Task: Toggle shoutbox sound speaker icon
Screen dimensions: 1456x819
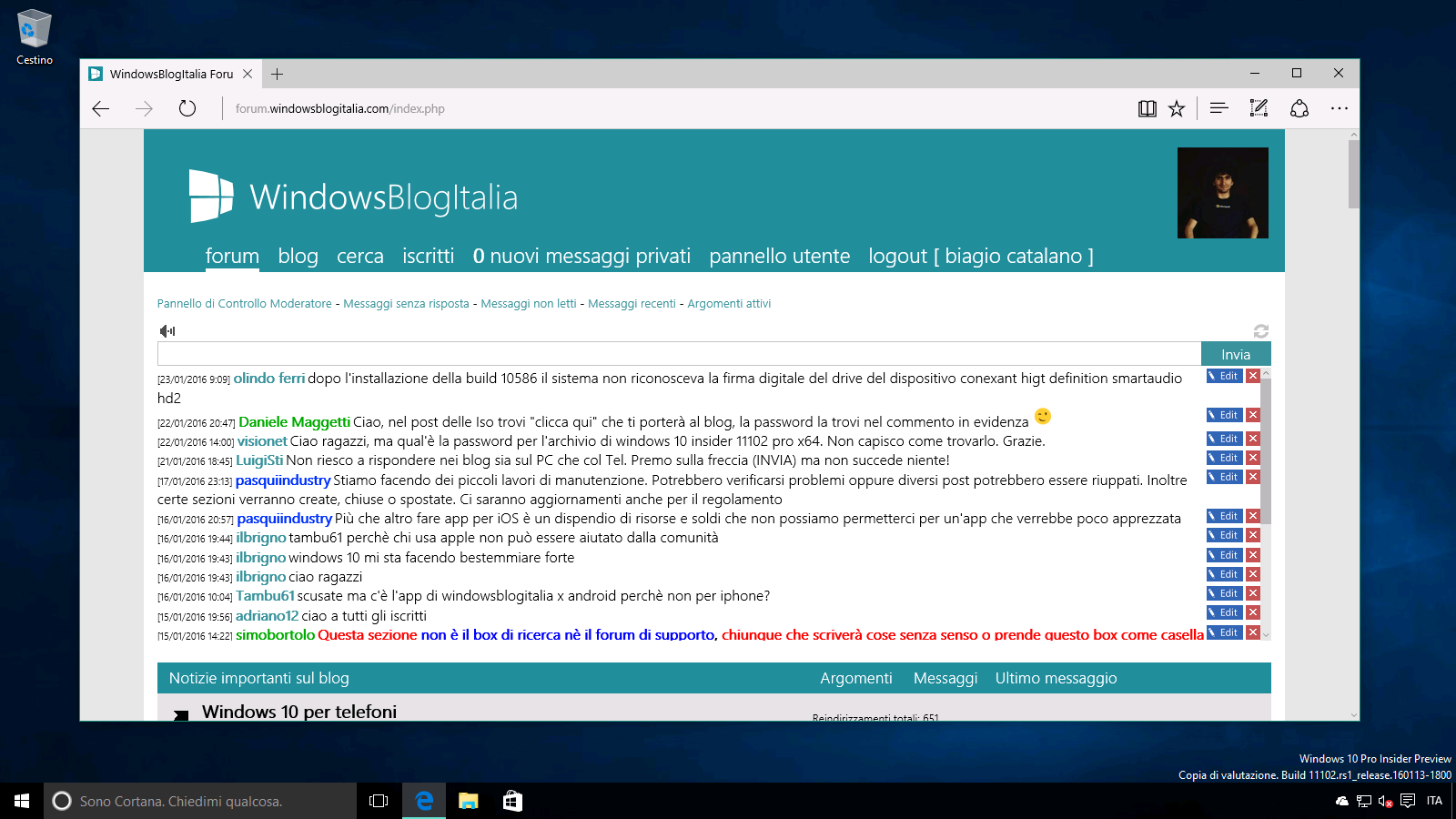Action: (167, 331)
